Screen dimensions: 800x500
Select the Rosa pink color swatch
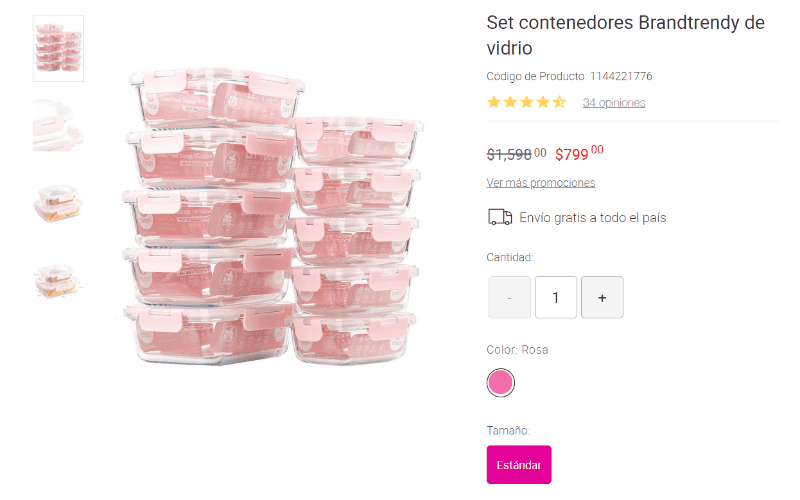coord(500,382)
